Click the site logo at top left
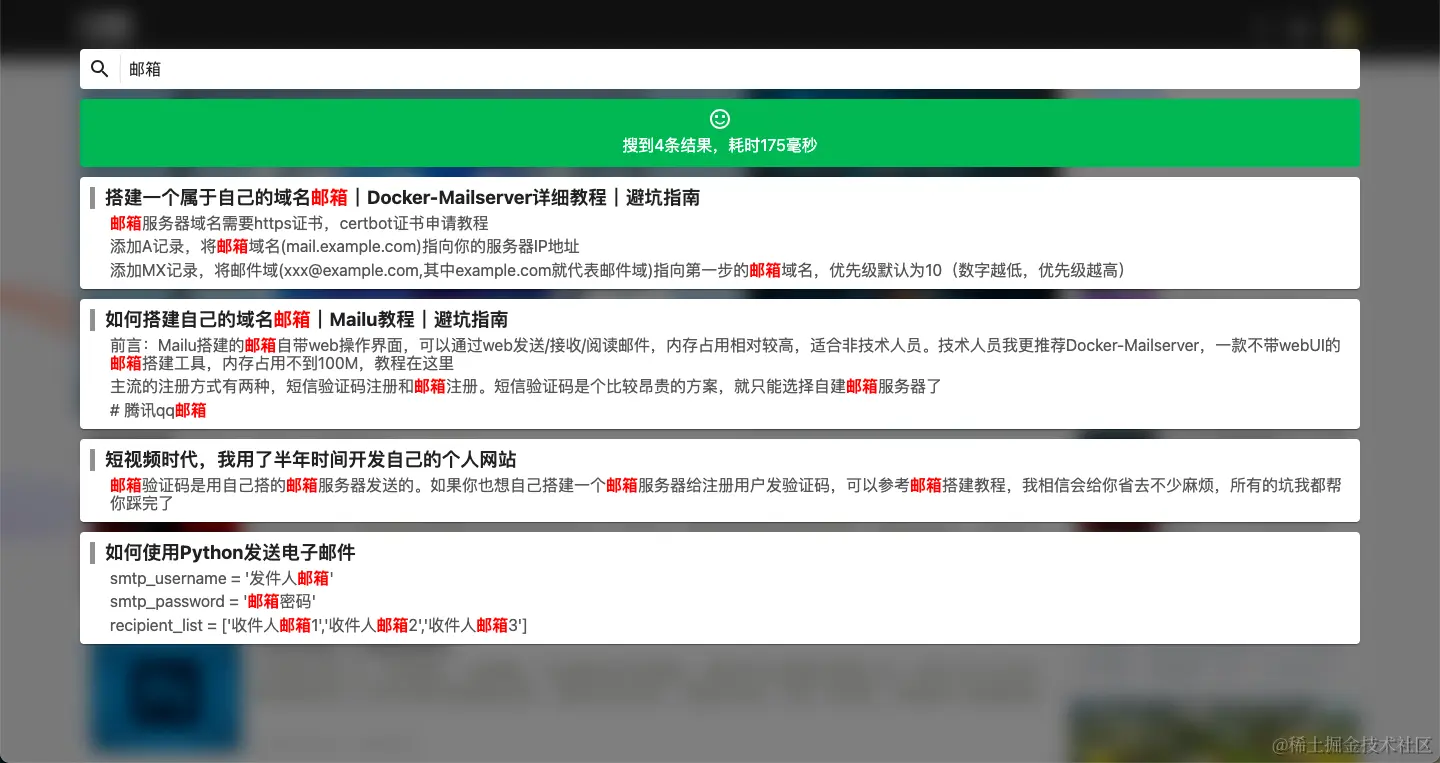 pos(107,24)
